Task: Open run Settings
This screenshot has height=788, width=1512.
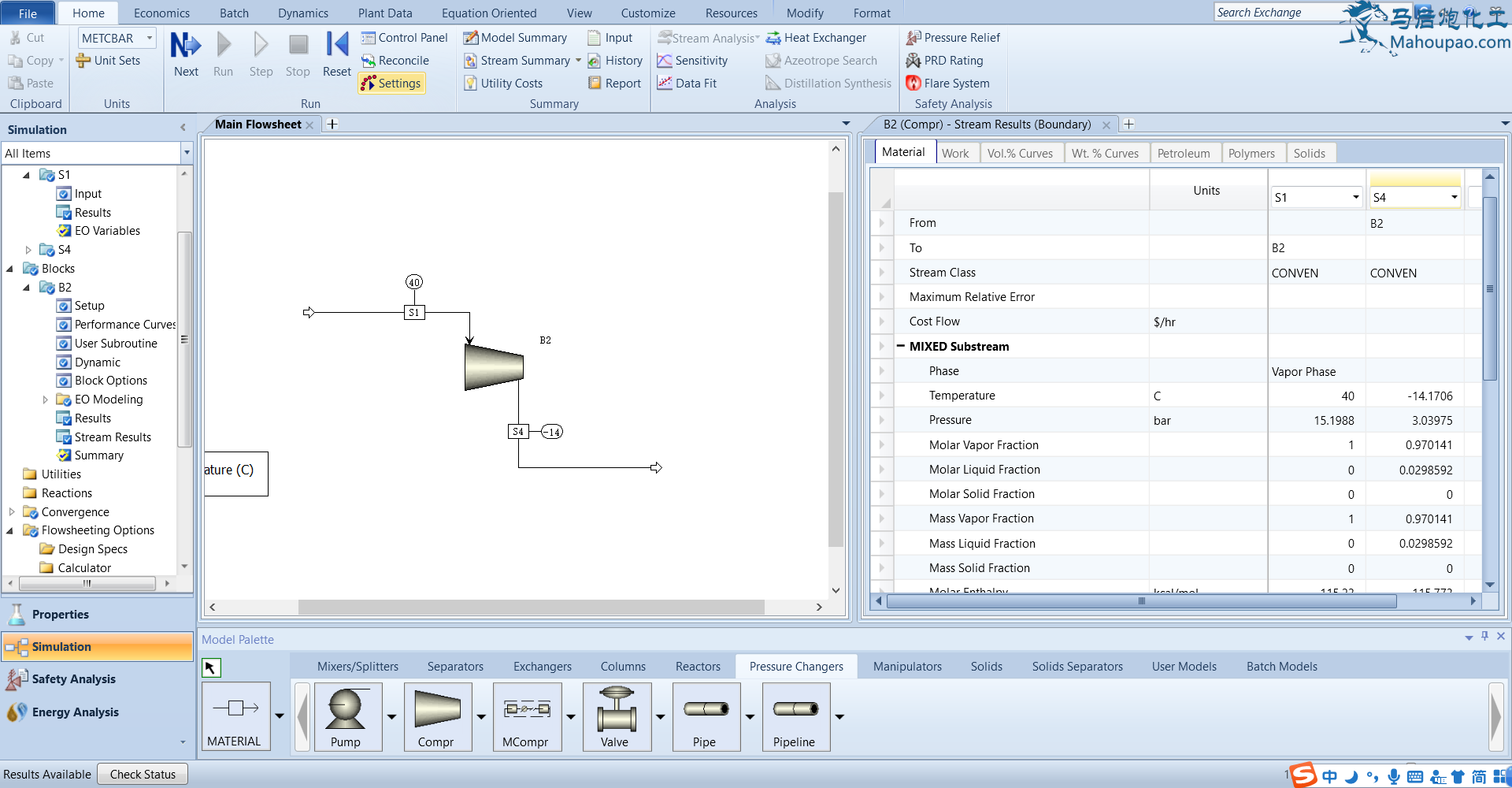Action: 391,84
